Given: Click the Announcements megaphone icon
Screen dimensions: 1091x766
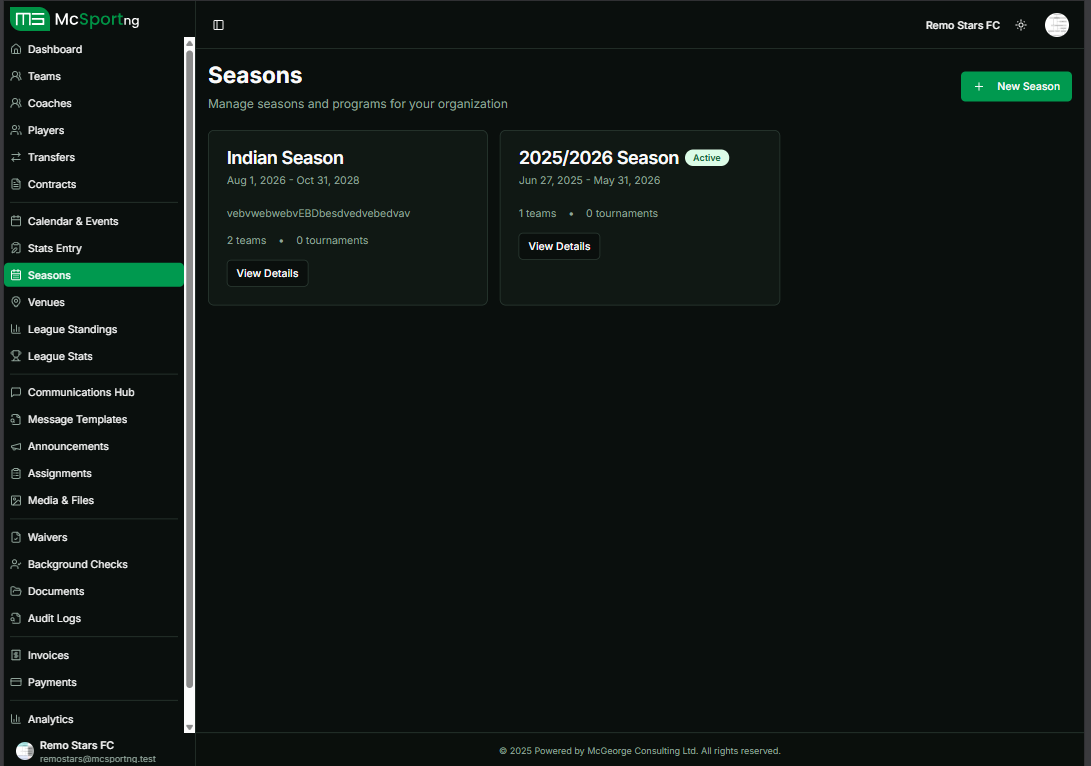Looking at the screenshot, I should point(16,446).
